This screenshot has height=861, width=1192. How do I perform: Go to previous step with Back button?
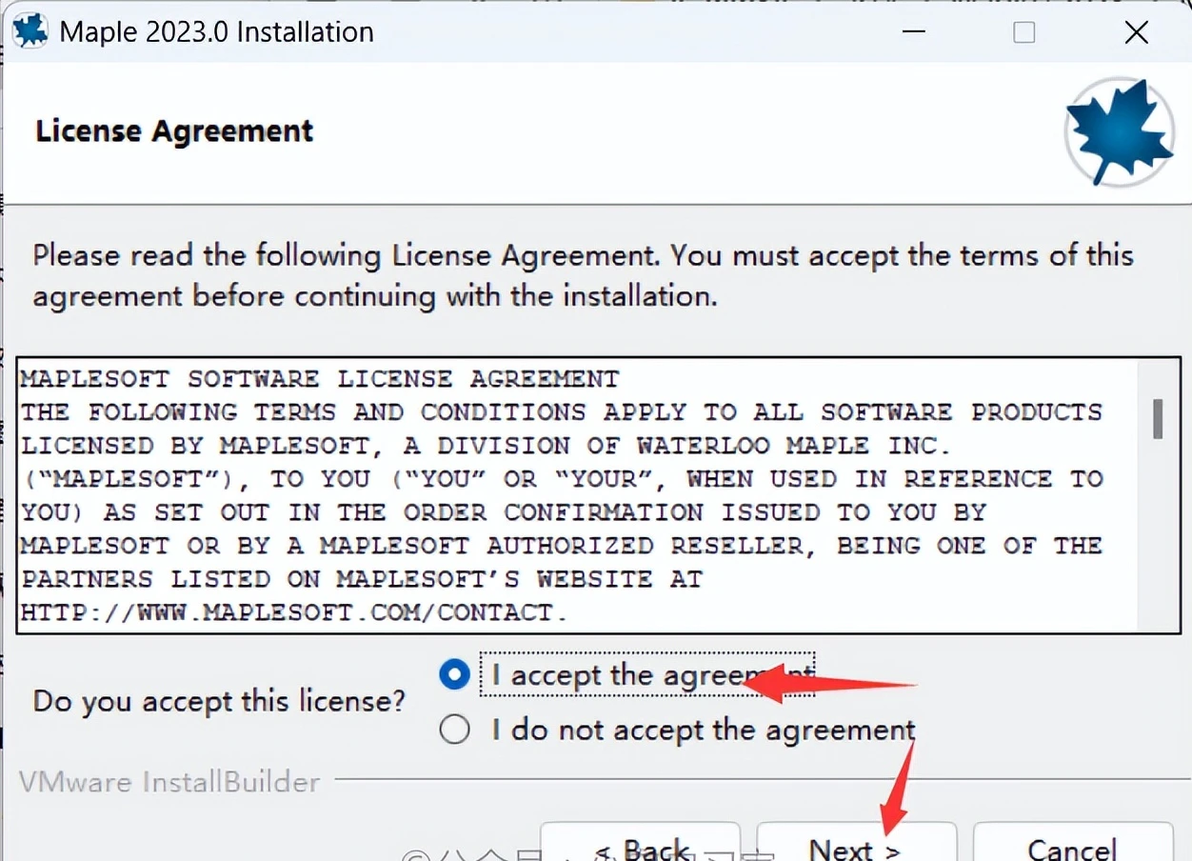pyautogui.click(x=640, y=846)
